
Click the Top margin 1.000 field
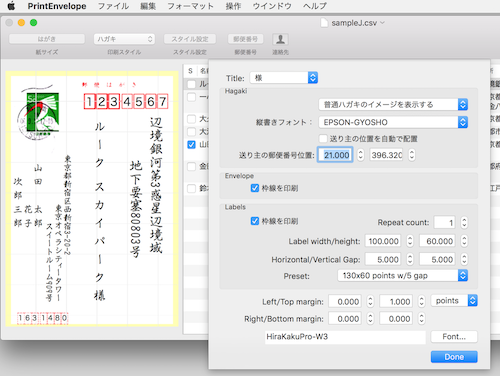[x=396, y=301]
